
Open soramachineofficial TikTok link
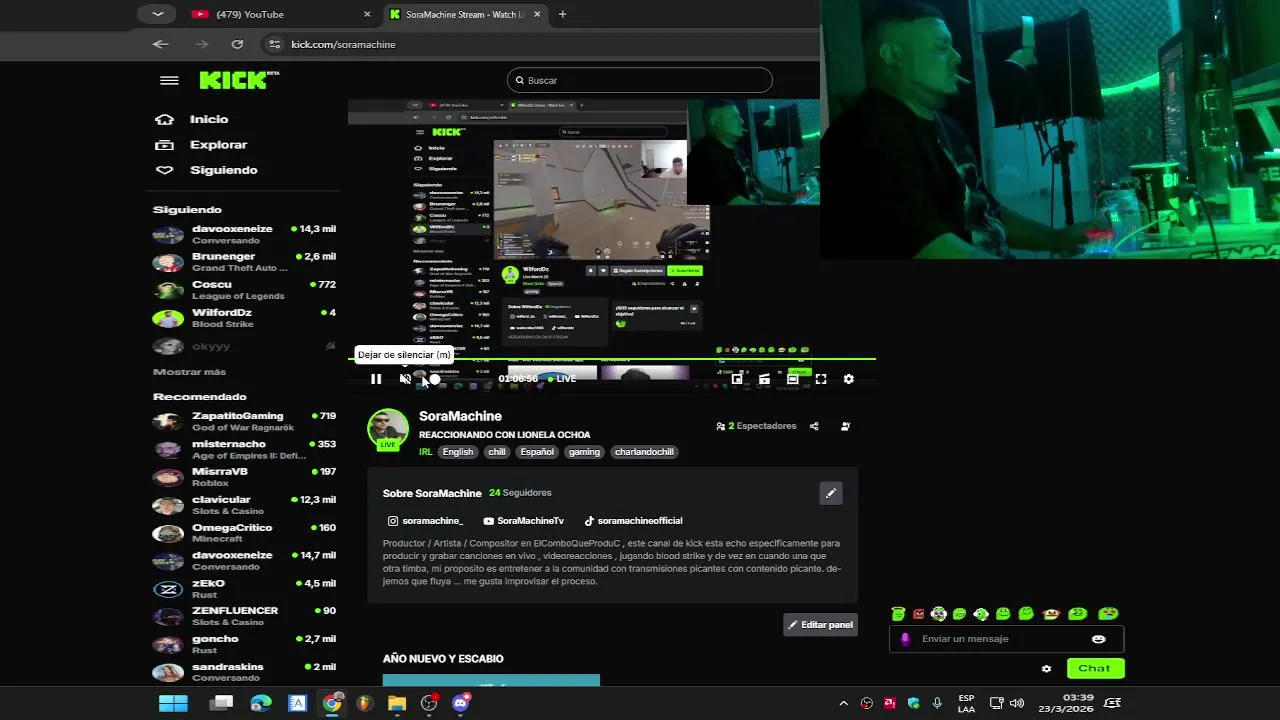633,521
